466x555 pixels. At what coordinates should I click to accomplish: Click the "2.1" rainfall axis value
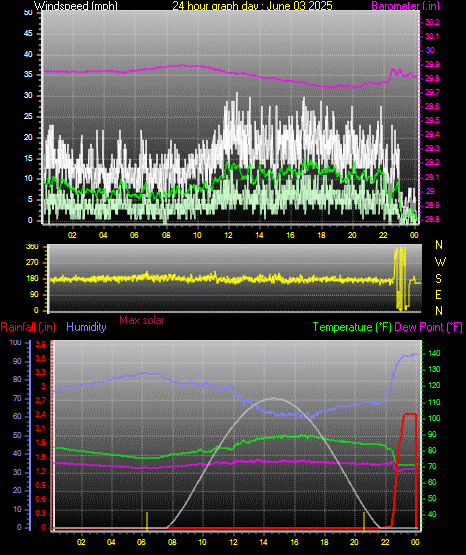tap(41, 428)
